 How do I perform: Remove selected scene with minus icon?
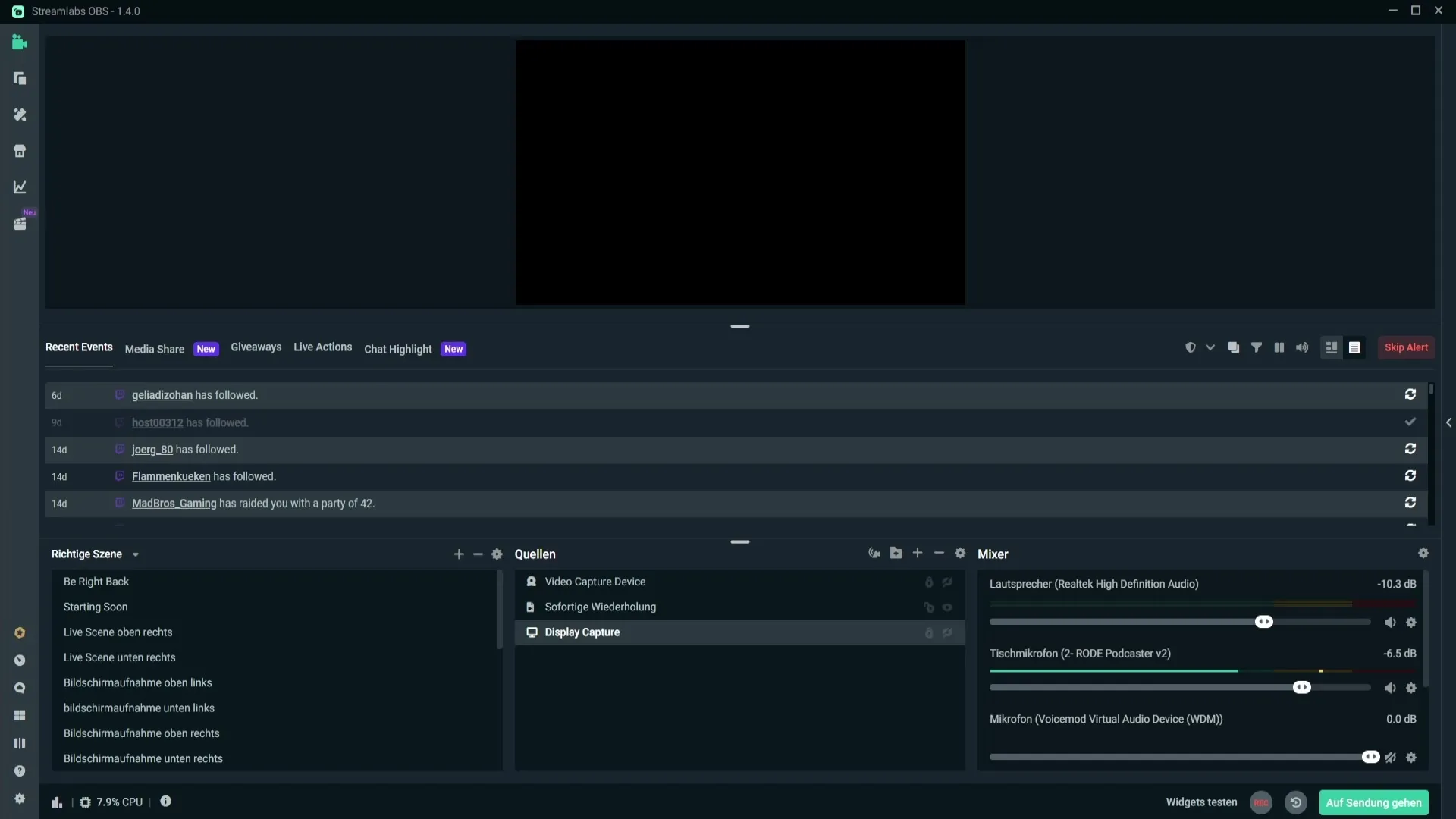pyautogui.click(x=478, y=554)
